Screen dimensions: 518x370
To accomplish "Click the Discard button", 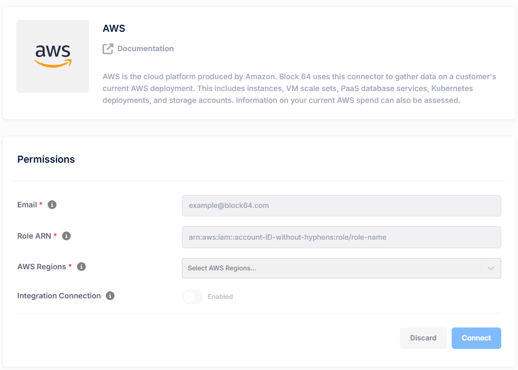I will [423, 338].
